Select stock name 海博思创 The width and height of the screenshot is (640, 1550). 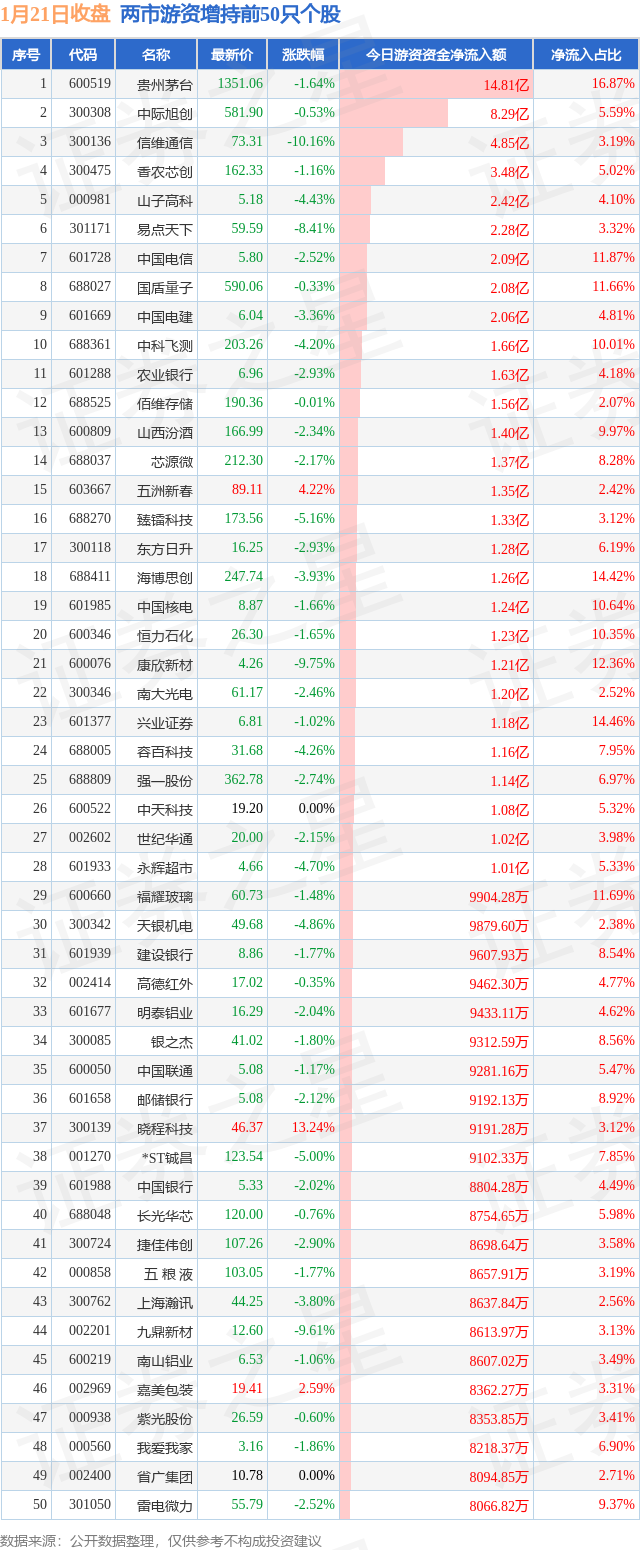(x=165, y=577)
